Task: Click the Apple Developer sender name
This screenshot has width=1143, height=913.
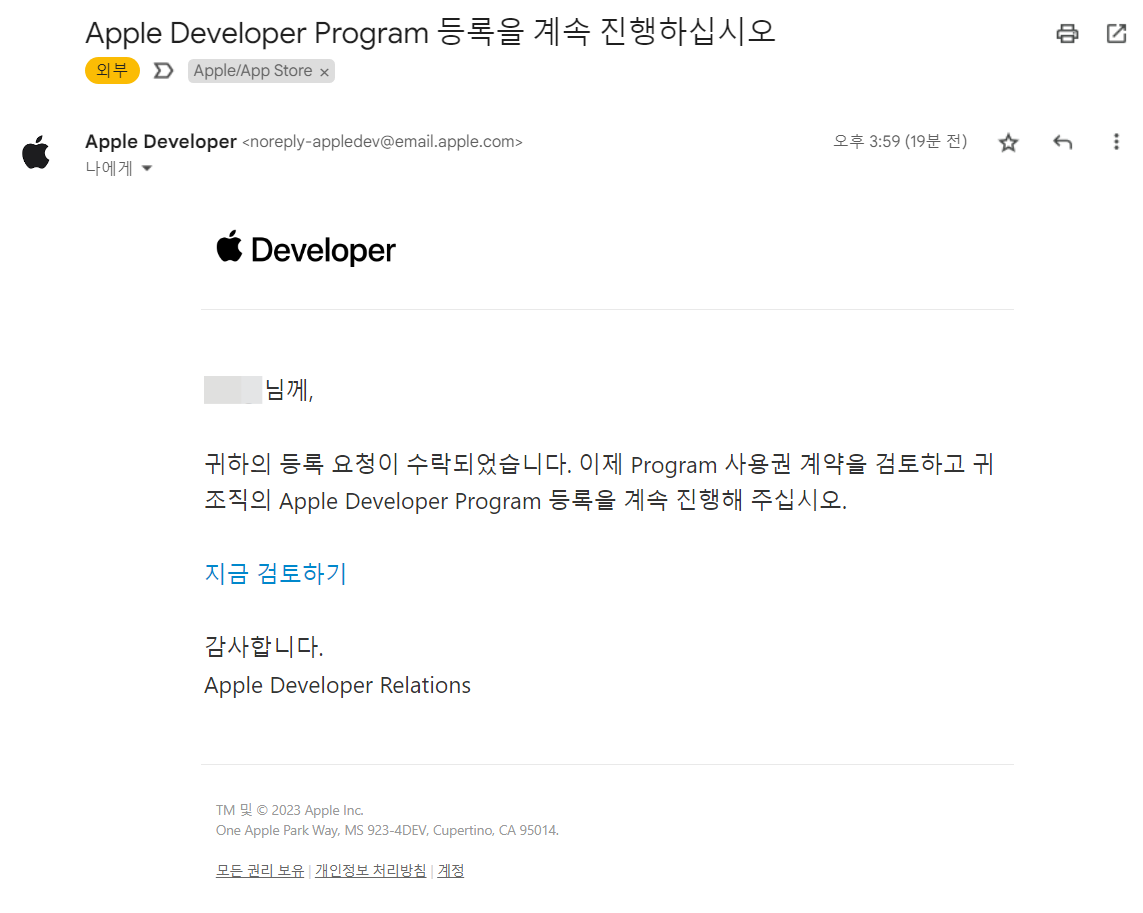Action: coord(161,141)
